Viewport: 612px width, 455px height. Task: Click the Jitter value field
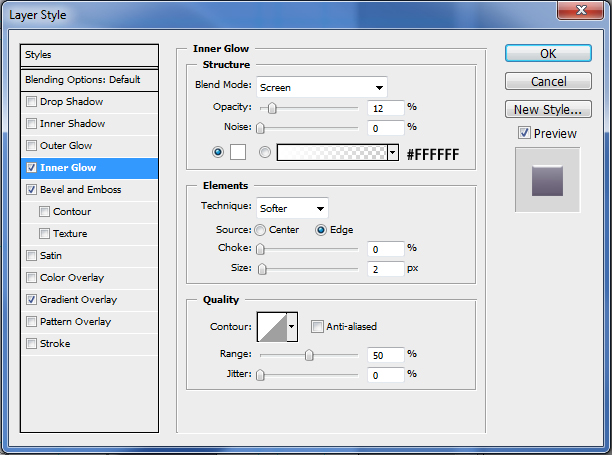coord(386,375)
